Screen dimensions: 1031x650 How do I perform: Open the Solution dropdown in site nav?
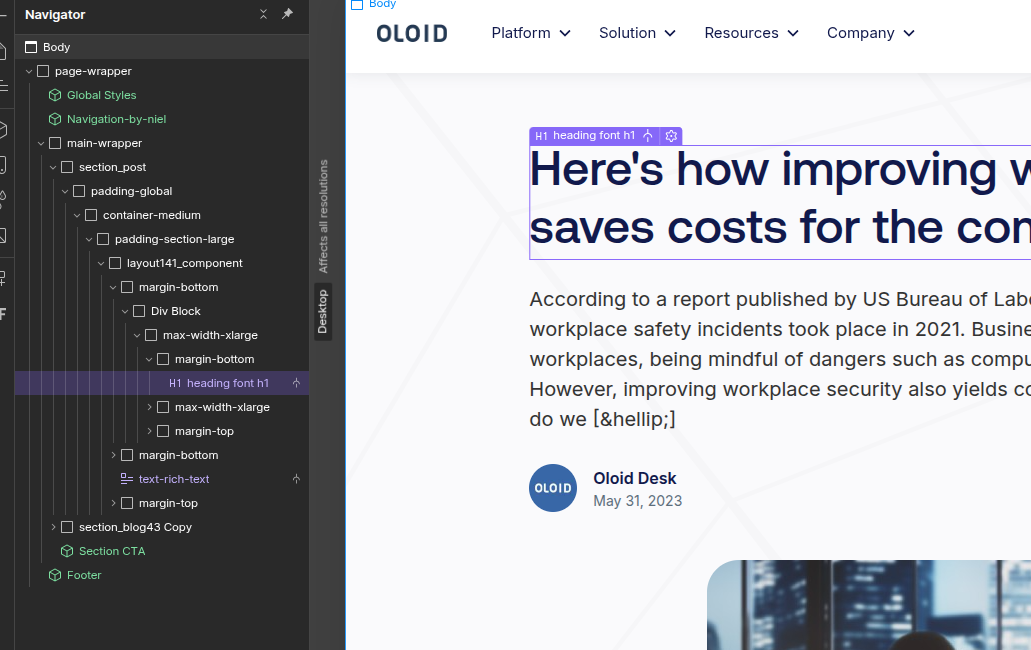pos(637,33)
